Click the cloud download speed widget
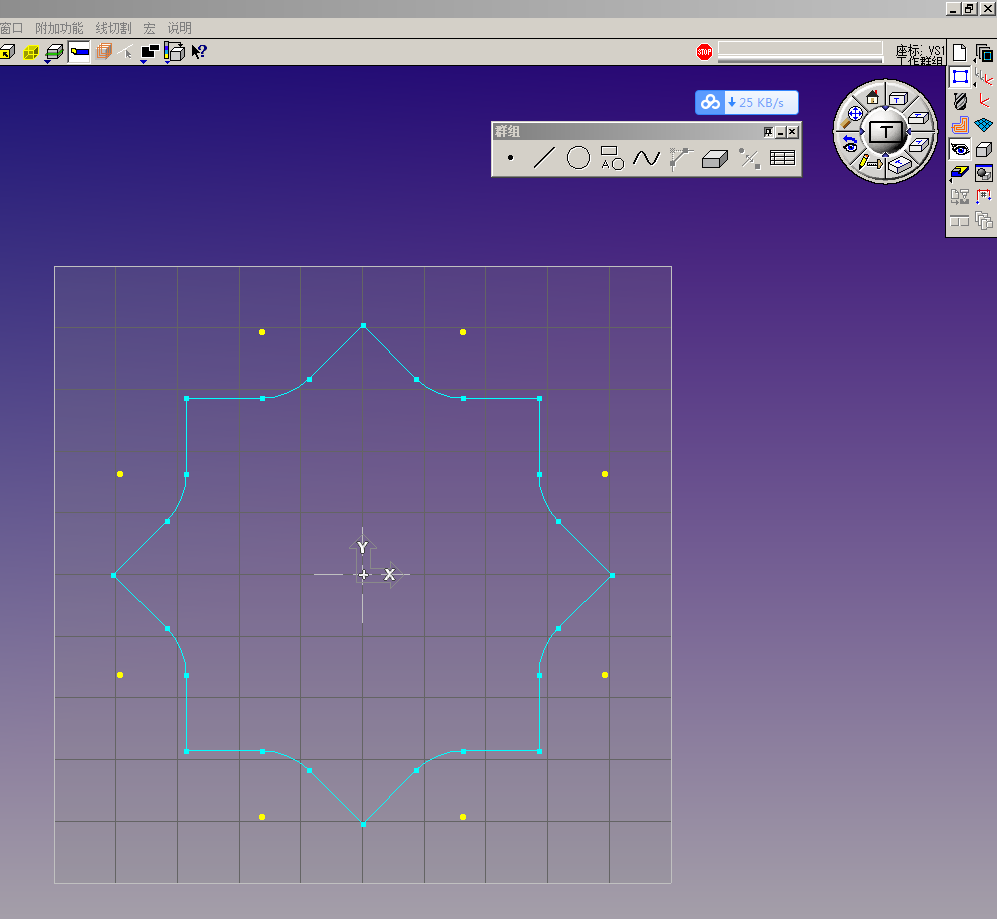Screen dimensions: 997x919 pos(746,102)
